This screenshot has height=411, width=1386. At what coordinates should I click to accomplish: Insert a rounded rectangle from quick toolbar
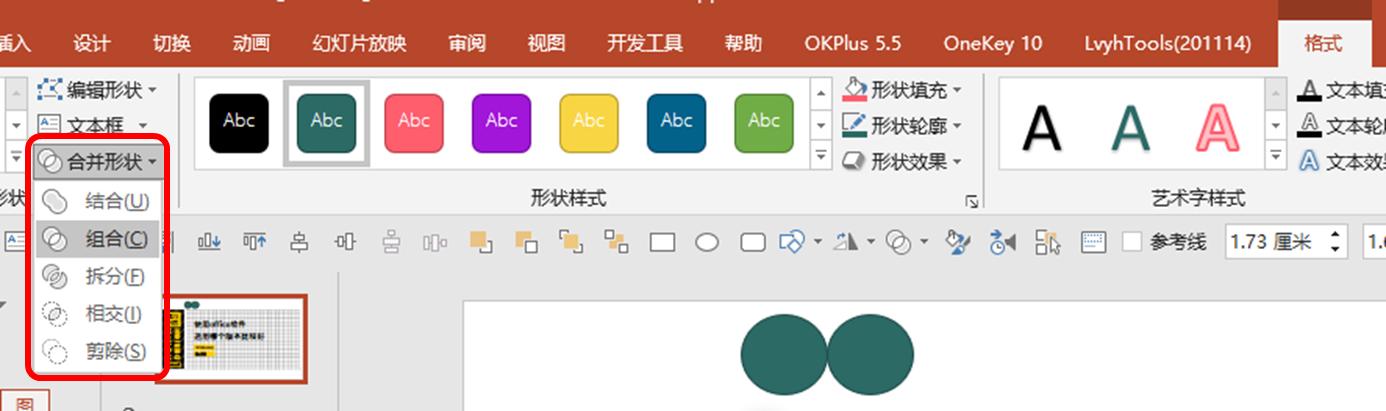tap(752, 242)
